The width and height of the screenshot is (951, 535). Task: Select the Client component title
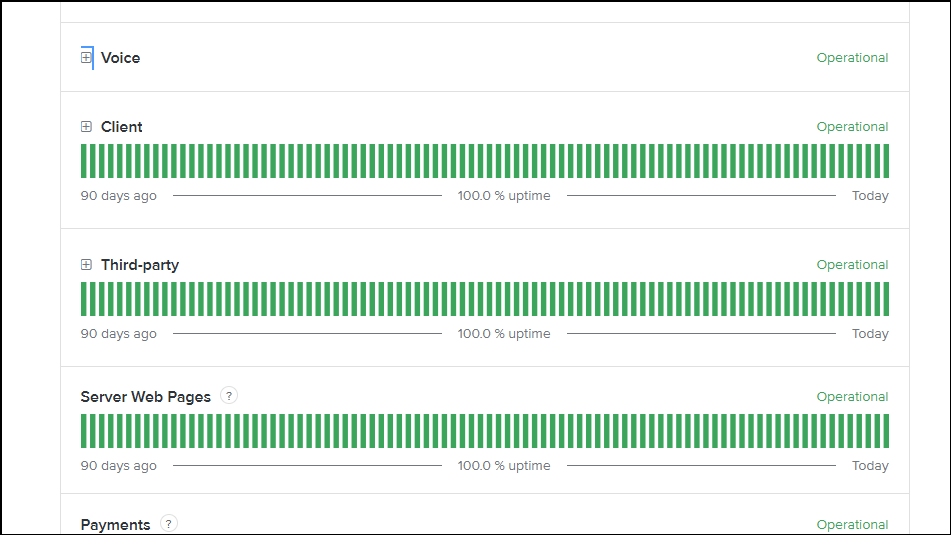(121, 127)
